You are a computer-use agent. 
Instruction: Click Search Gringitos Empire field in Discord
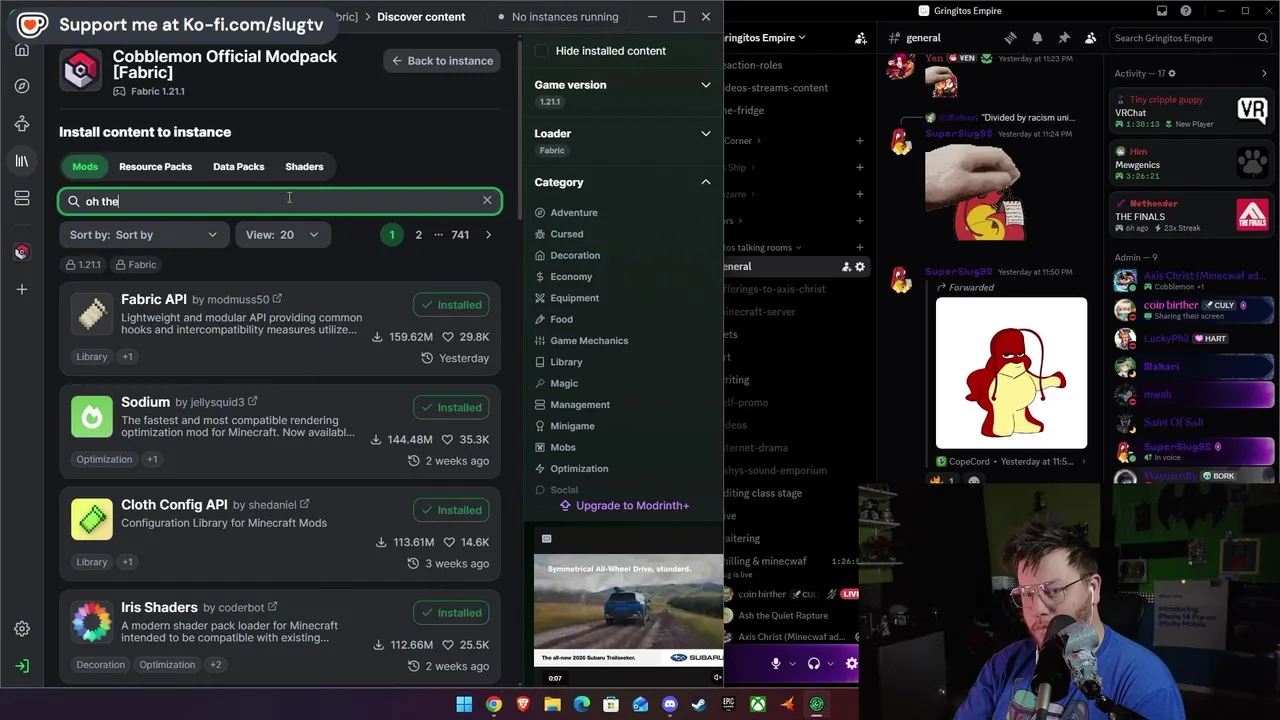(x=1191, y=38)
